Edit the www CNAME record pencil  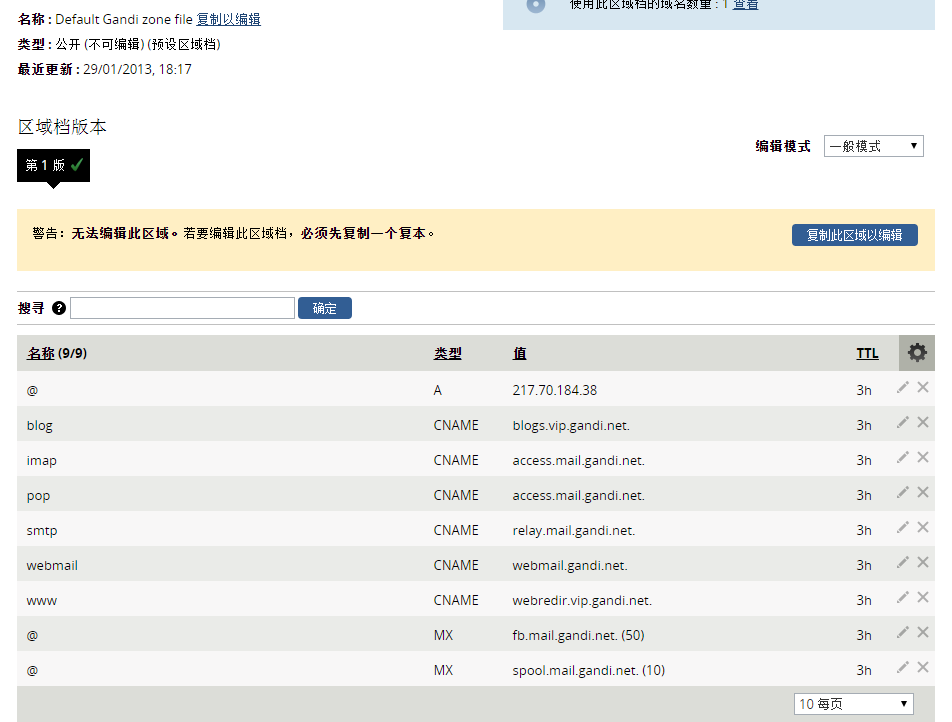(x=903, y=597)
